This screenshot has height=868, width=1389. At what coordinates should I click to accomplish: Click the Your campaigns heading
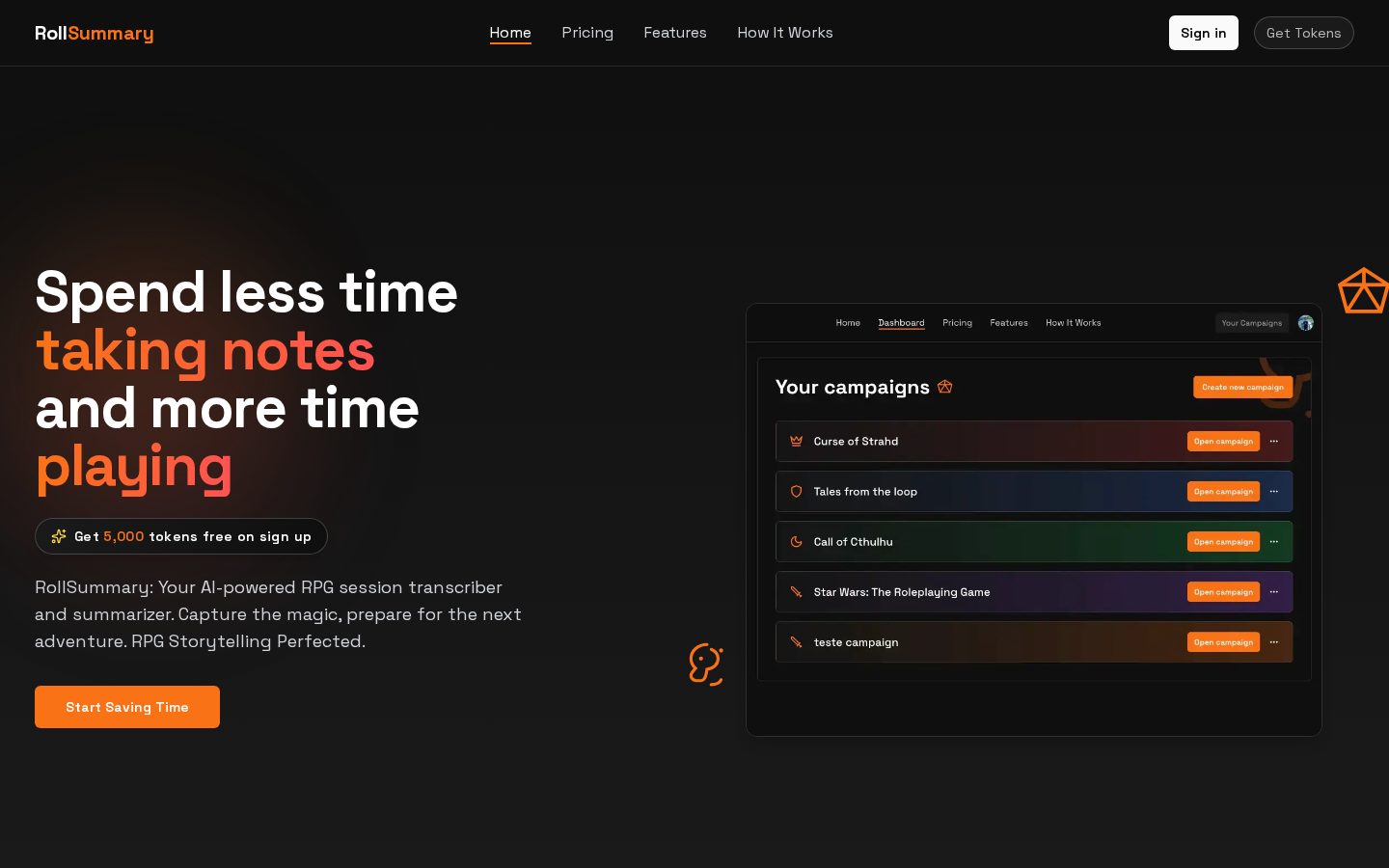pyautogui.click(x=853, y=387)
